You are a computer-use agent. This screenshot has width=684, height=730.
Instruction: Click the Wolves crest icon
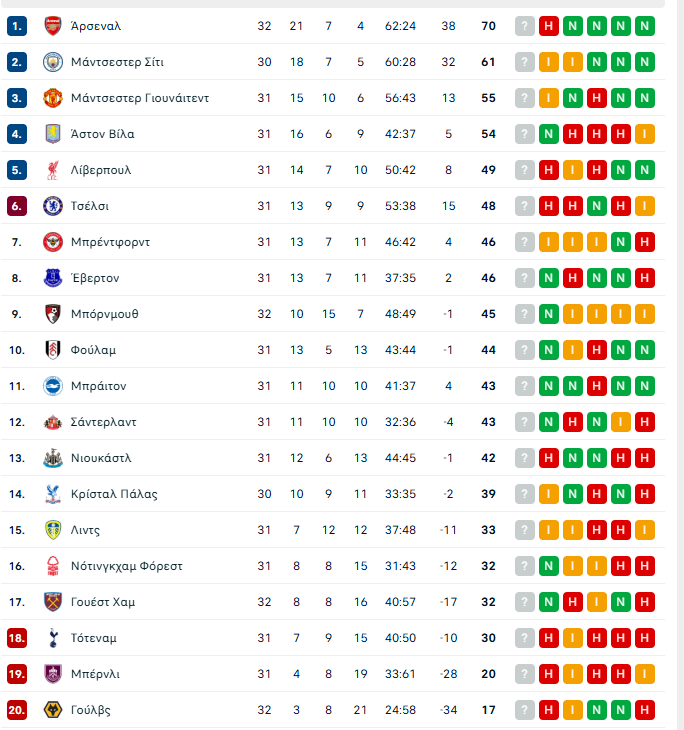point(53,710)
